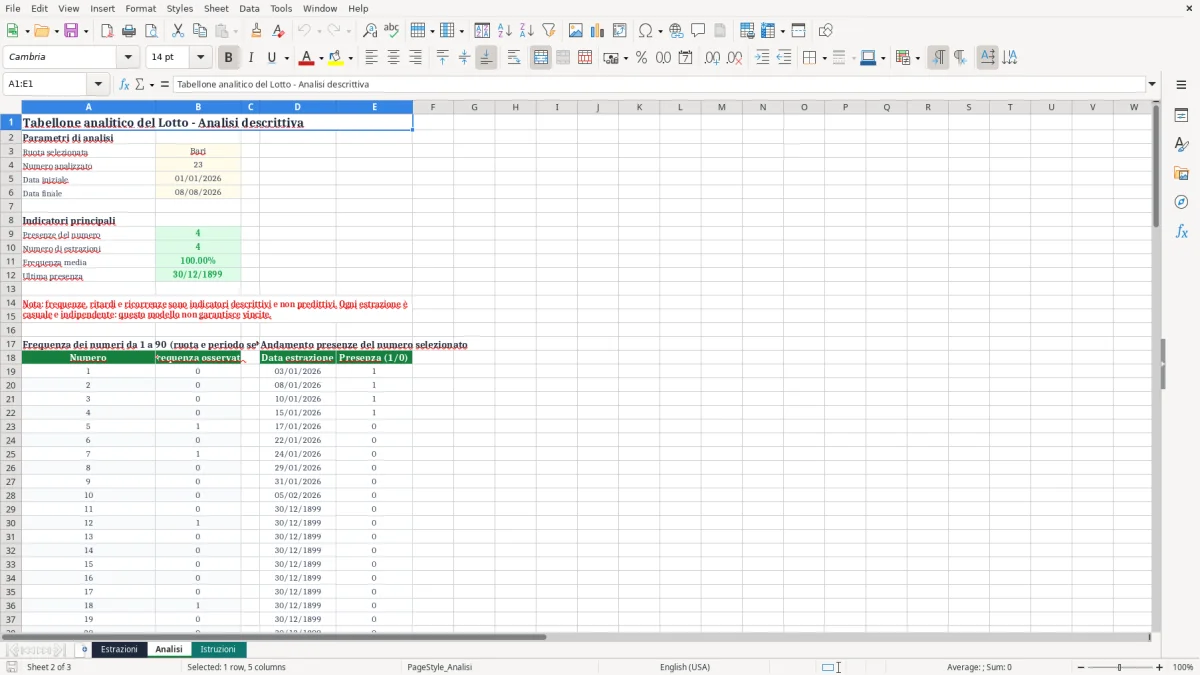Click the Sort Ascending icon

(x=505, y=31)
